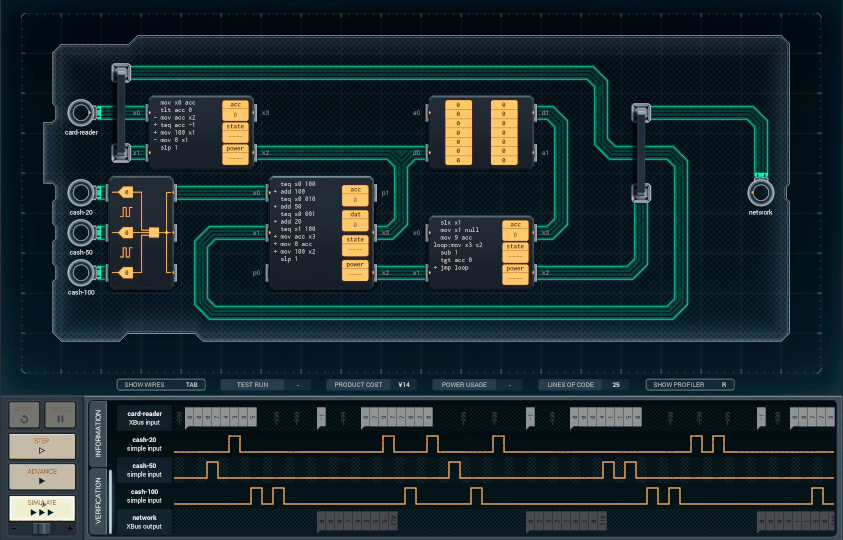Click the cash-100 input port

[x=81, y=273]
